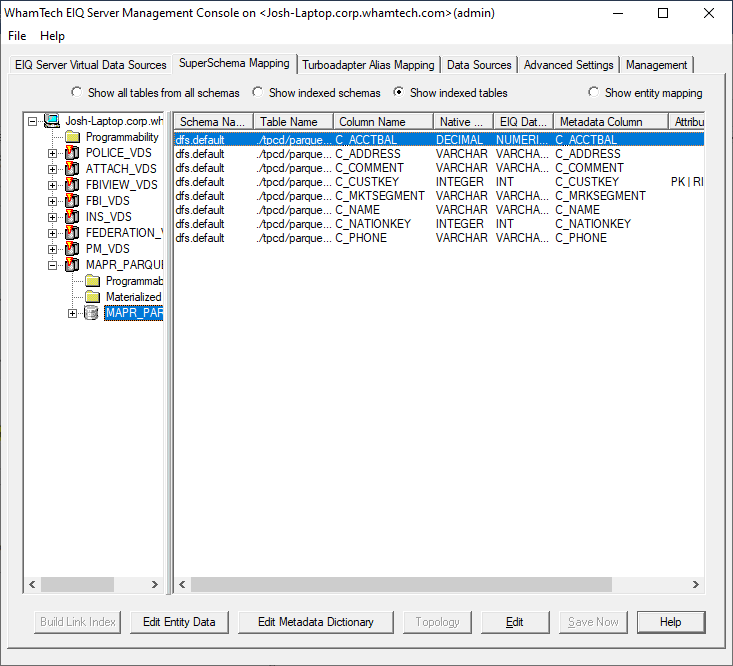Click the FEDERATION_VDS data source icon
Image resolution: width=733 pixels, height=666 pixels.
click(x=72, y=232)
